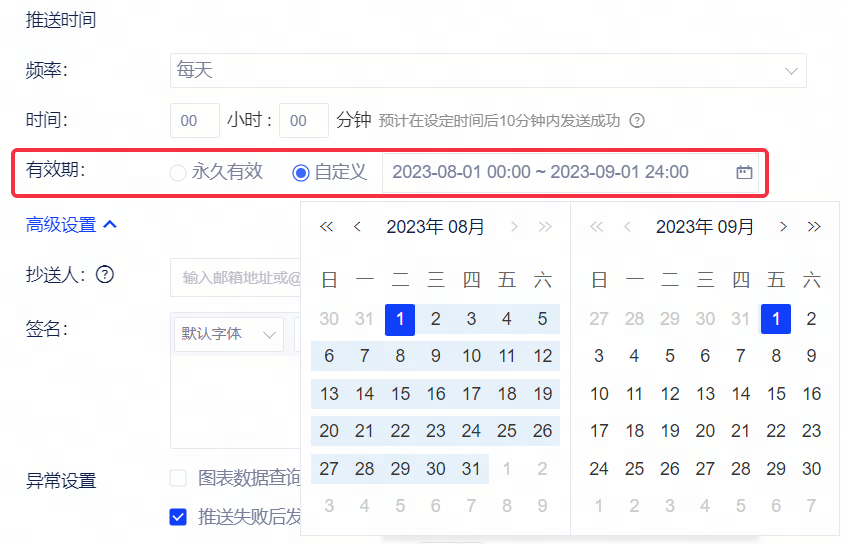Viewport: 843px width, 544px height.
Task: Select the 自定义 radio option
Action: click(x=301, y=172)
